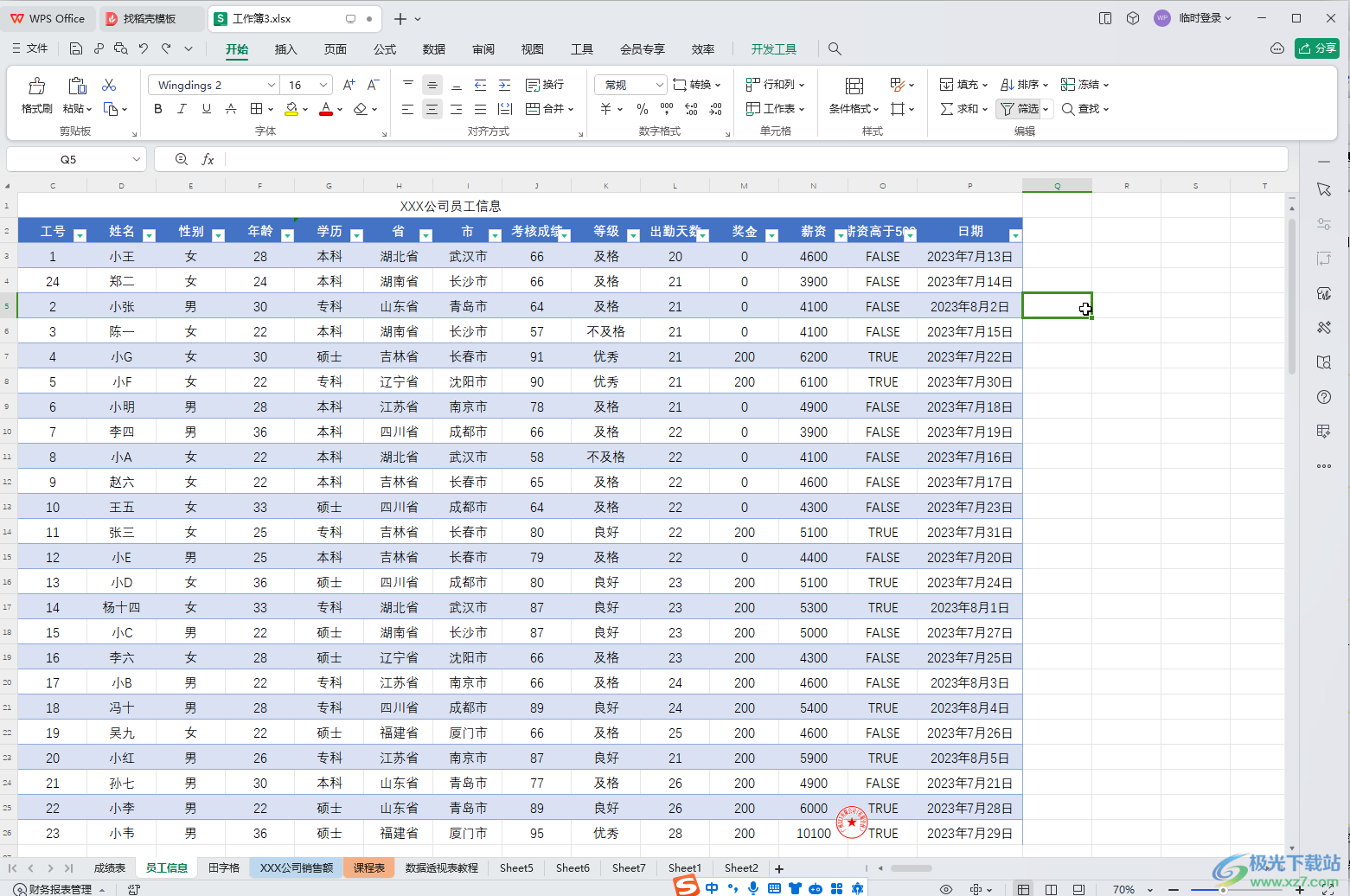Click the increase indent icon

[x=505, y=85]
